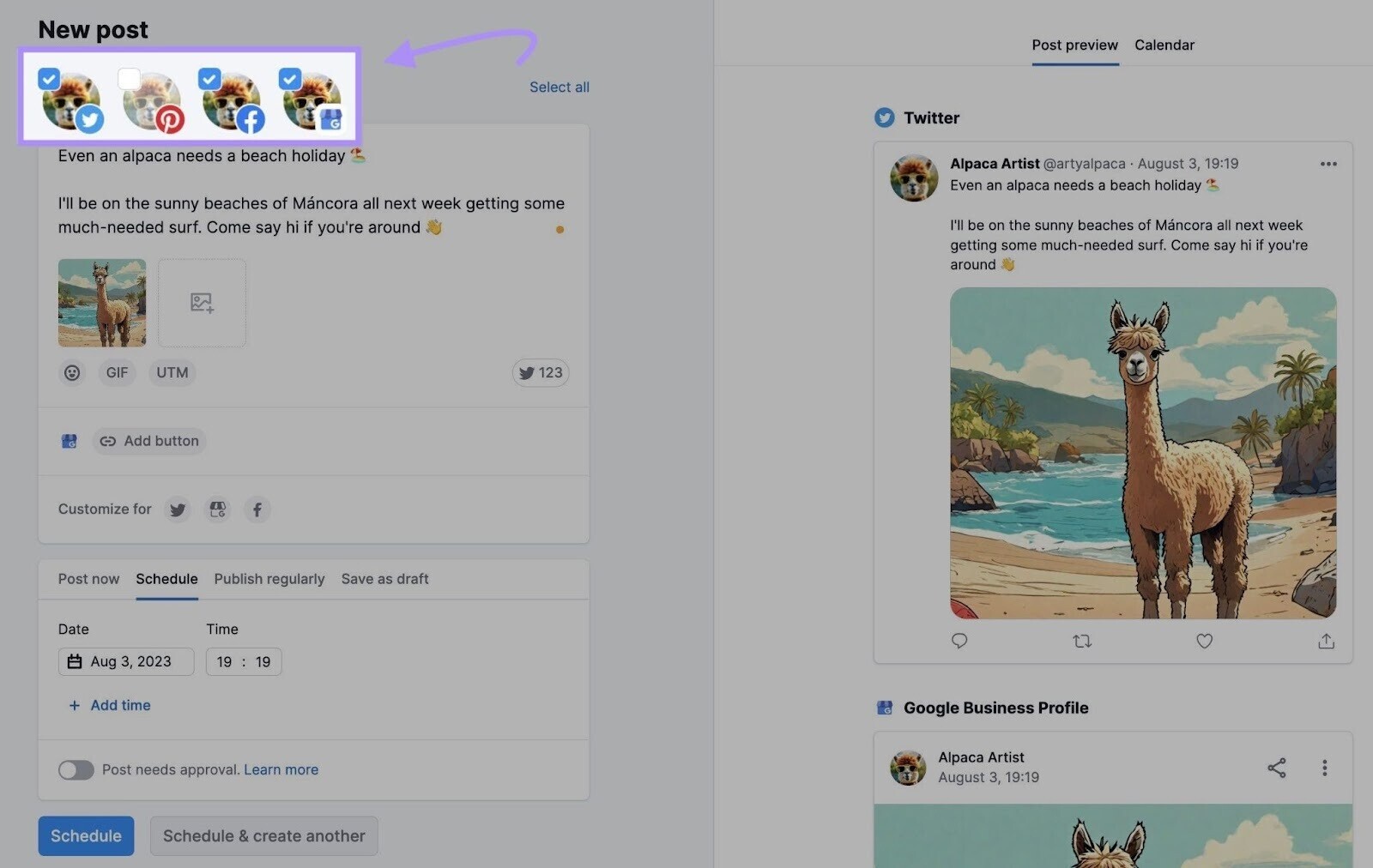Switch to the Calendar tab

coord(1164,45)
